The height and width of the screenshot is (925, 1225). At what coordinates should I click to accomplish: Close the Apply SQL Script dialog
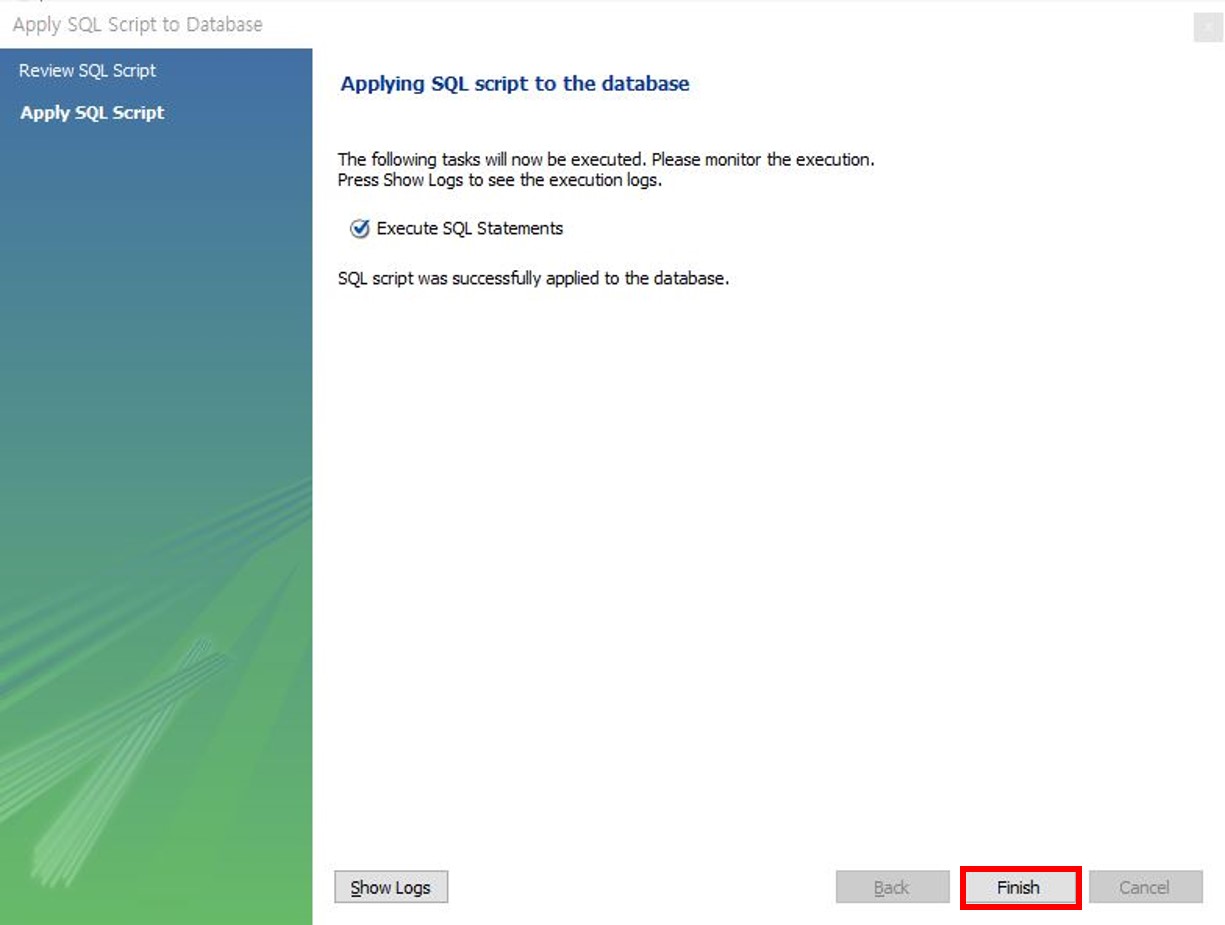coord(1208,28)
